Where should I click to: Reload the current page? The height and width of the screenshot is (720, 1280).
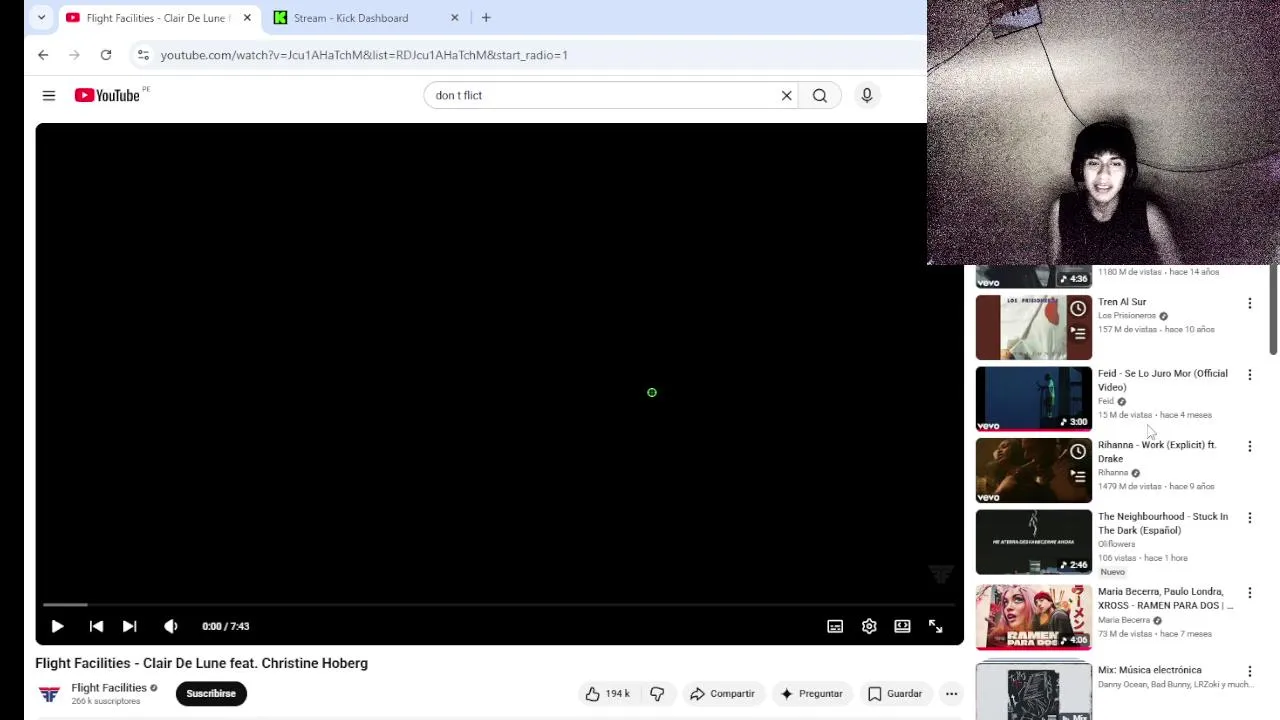pyautogui.click(x=106, y=55)
